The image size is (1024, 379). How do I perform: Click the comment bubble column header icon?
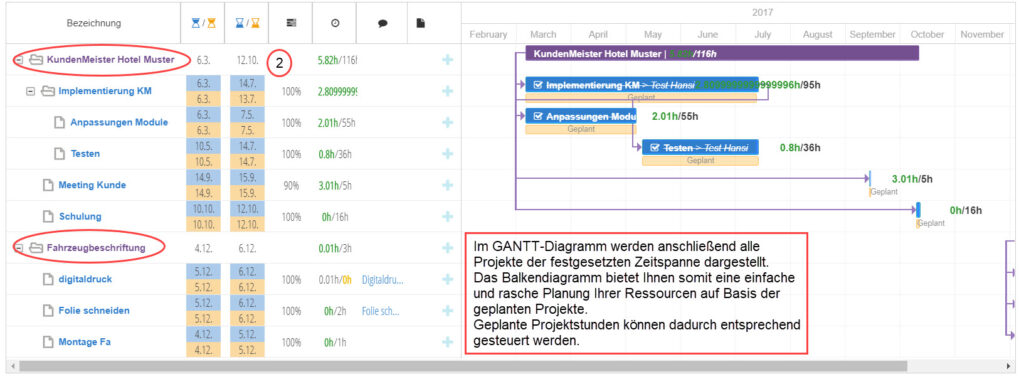tap(383, 23)
